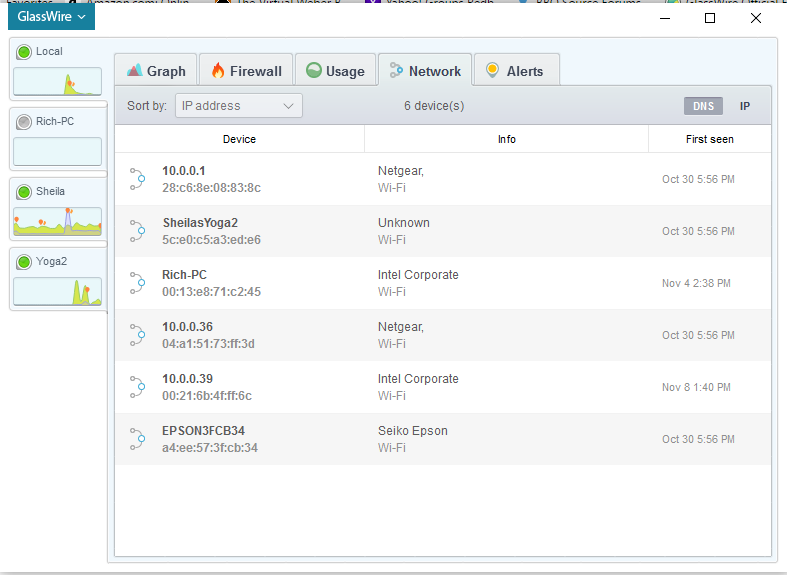The image size is (787, 575).
Task: Click the network node icon beside 10.0.0.1
Action: point(137,179)
